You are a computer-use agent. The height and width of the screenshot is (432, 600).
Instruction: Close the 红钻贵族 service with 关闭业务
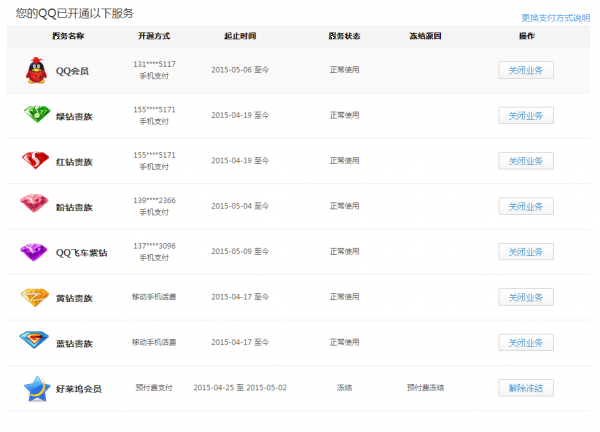click(526, 161)
